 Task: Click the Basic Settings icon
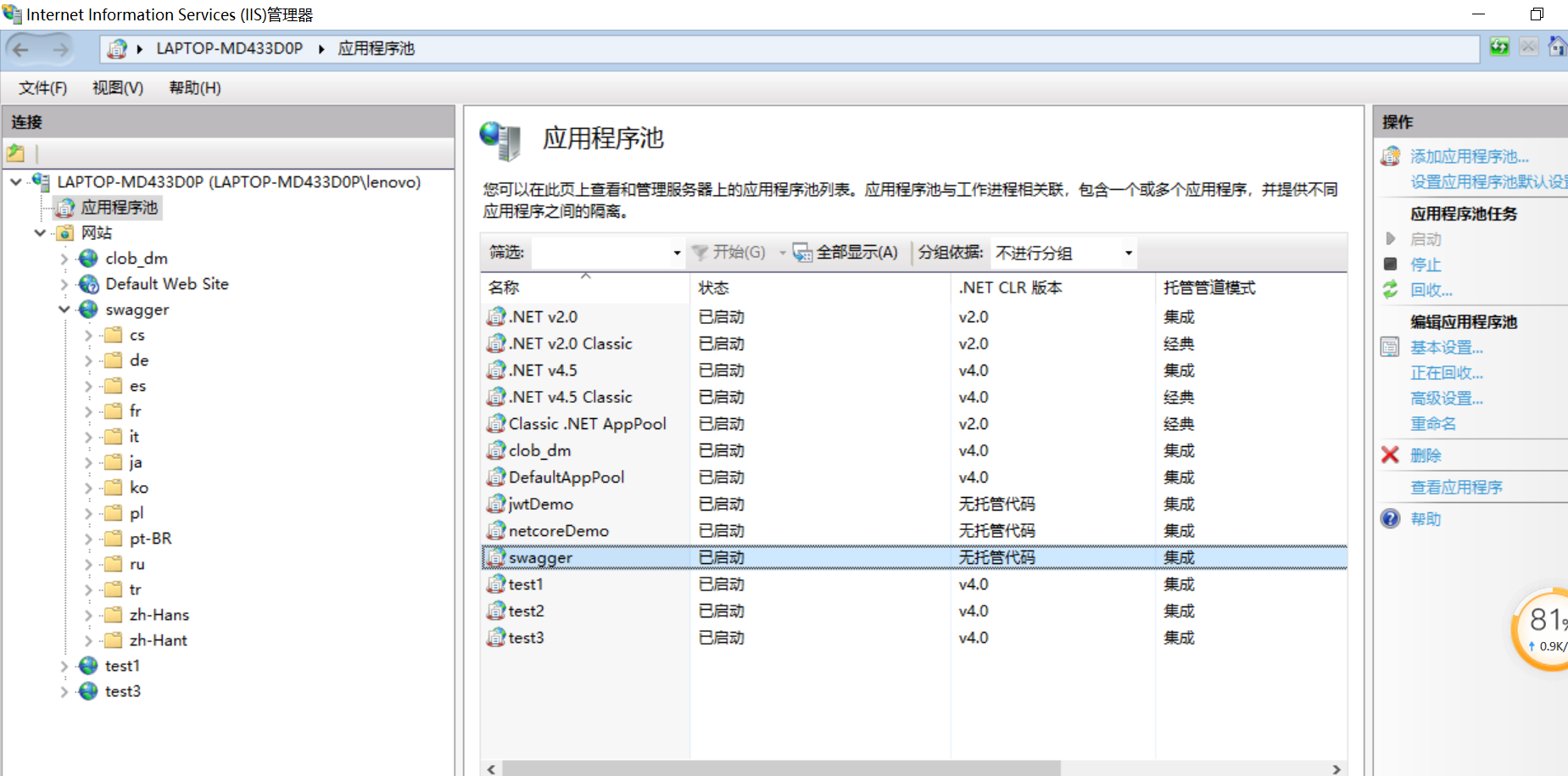tap(1390, 347)
